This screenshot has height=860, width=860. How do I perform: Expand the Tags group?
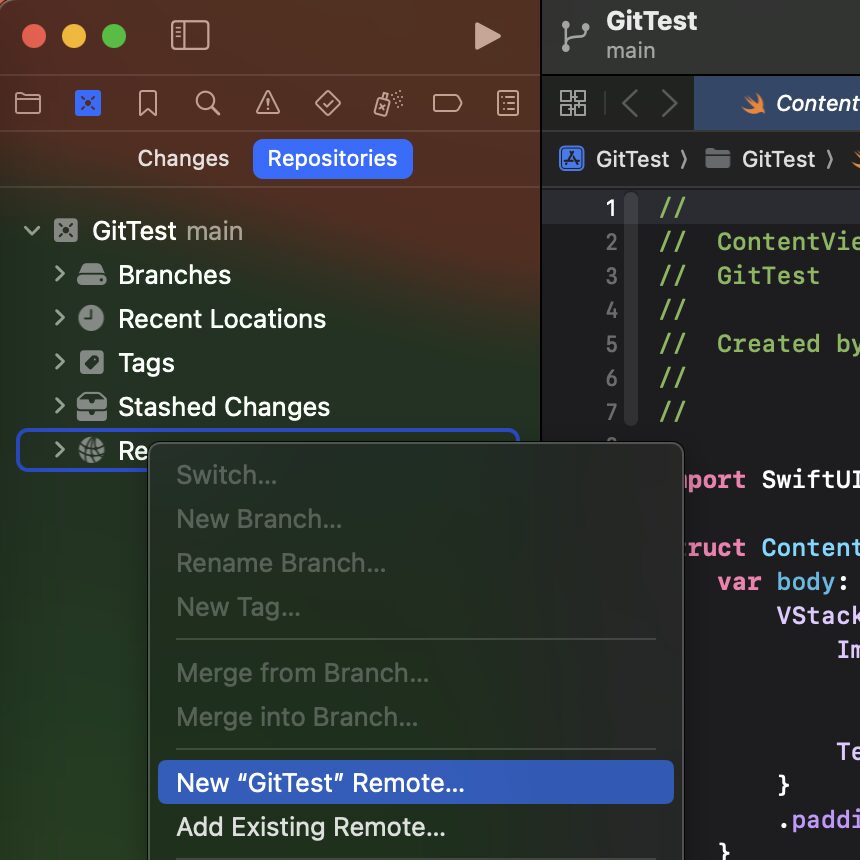(x=60, y=361)
